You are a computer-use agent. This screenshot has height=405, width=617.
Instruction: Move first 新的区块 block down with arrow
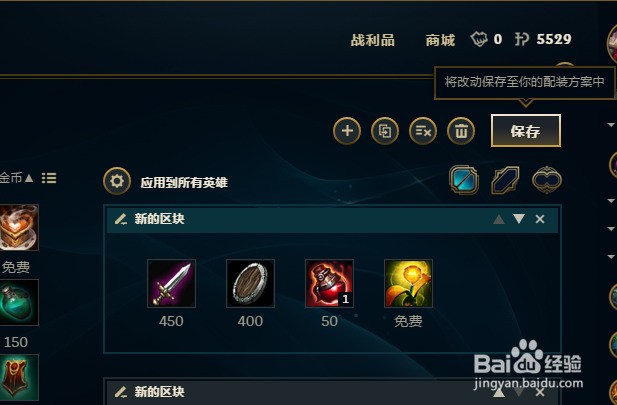[x=519, y=219]
